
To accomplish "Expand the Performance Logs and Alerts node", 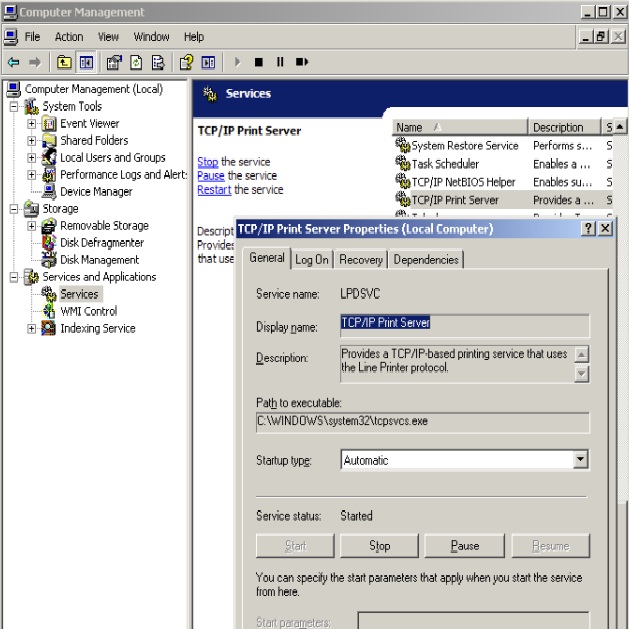I will coord(31,174).
